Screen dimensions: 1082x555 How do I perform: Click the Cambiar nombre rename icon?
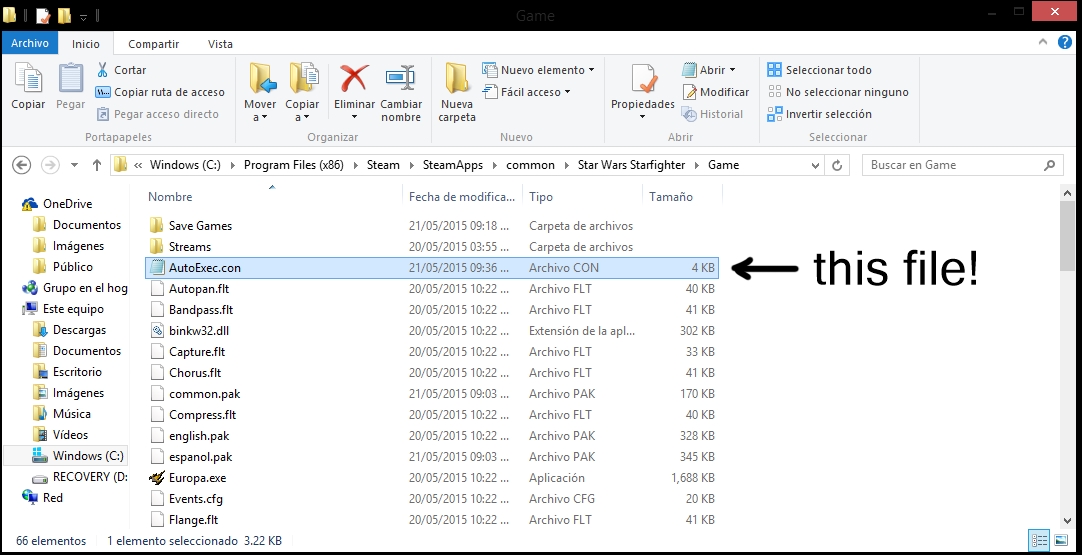pyautogui.click(x=401, y=77)
